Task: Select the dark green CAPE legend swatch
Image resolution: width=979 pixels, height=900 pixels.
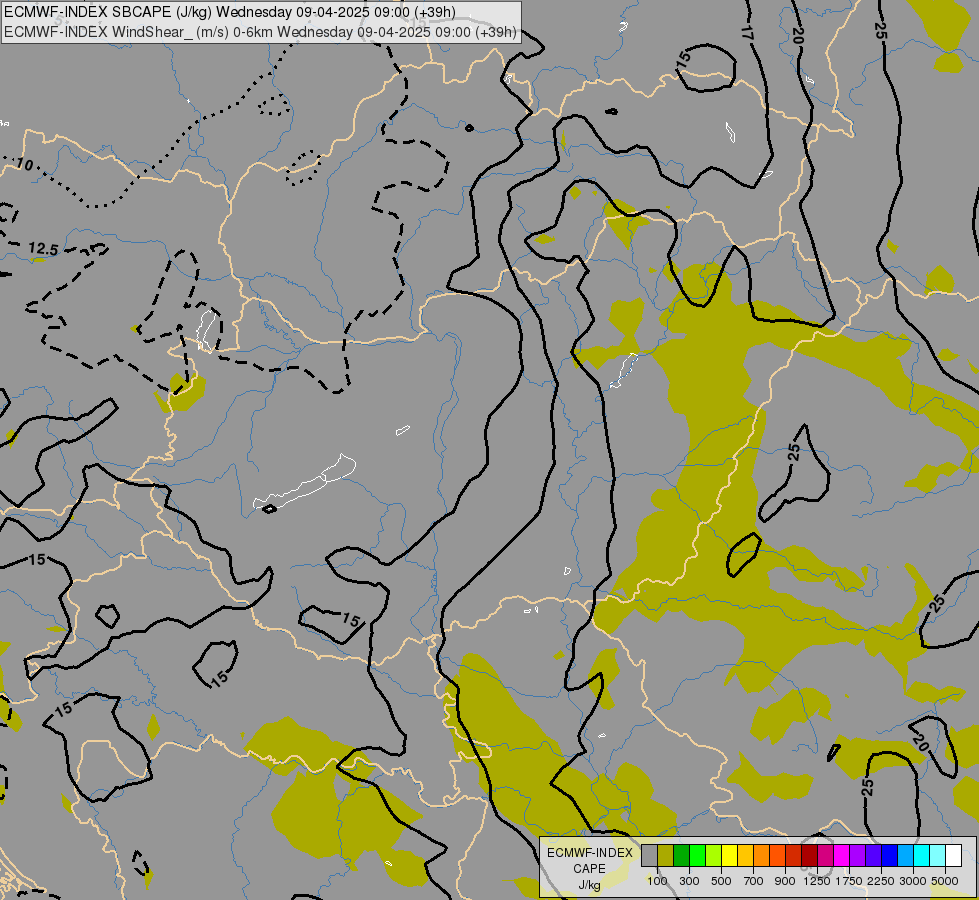Action: coord(682,856)
